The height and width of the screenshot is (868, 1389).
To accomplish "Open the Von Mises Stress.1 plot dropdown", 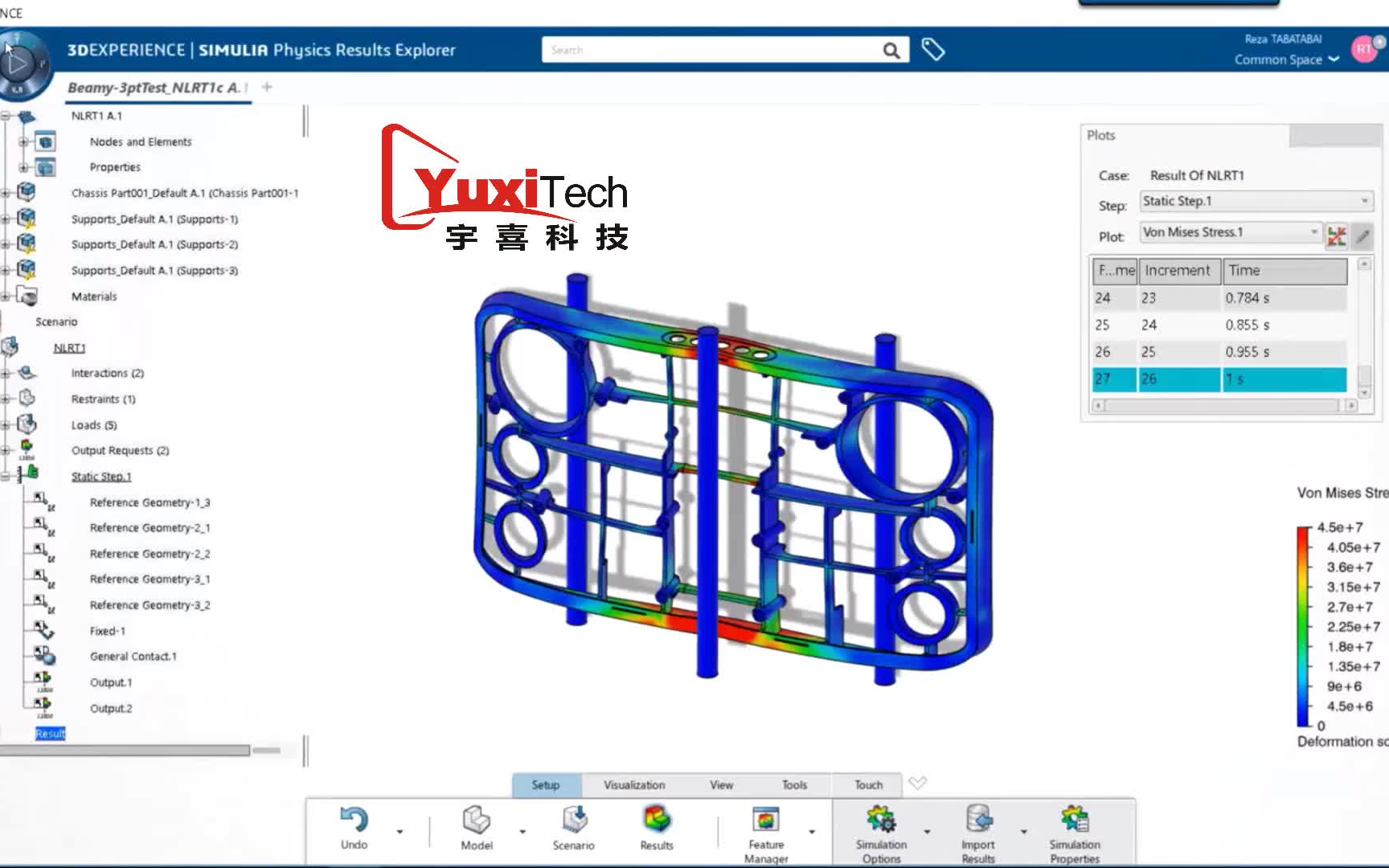I will click(x=1312, y=231).
